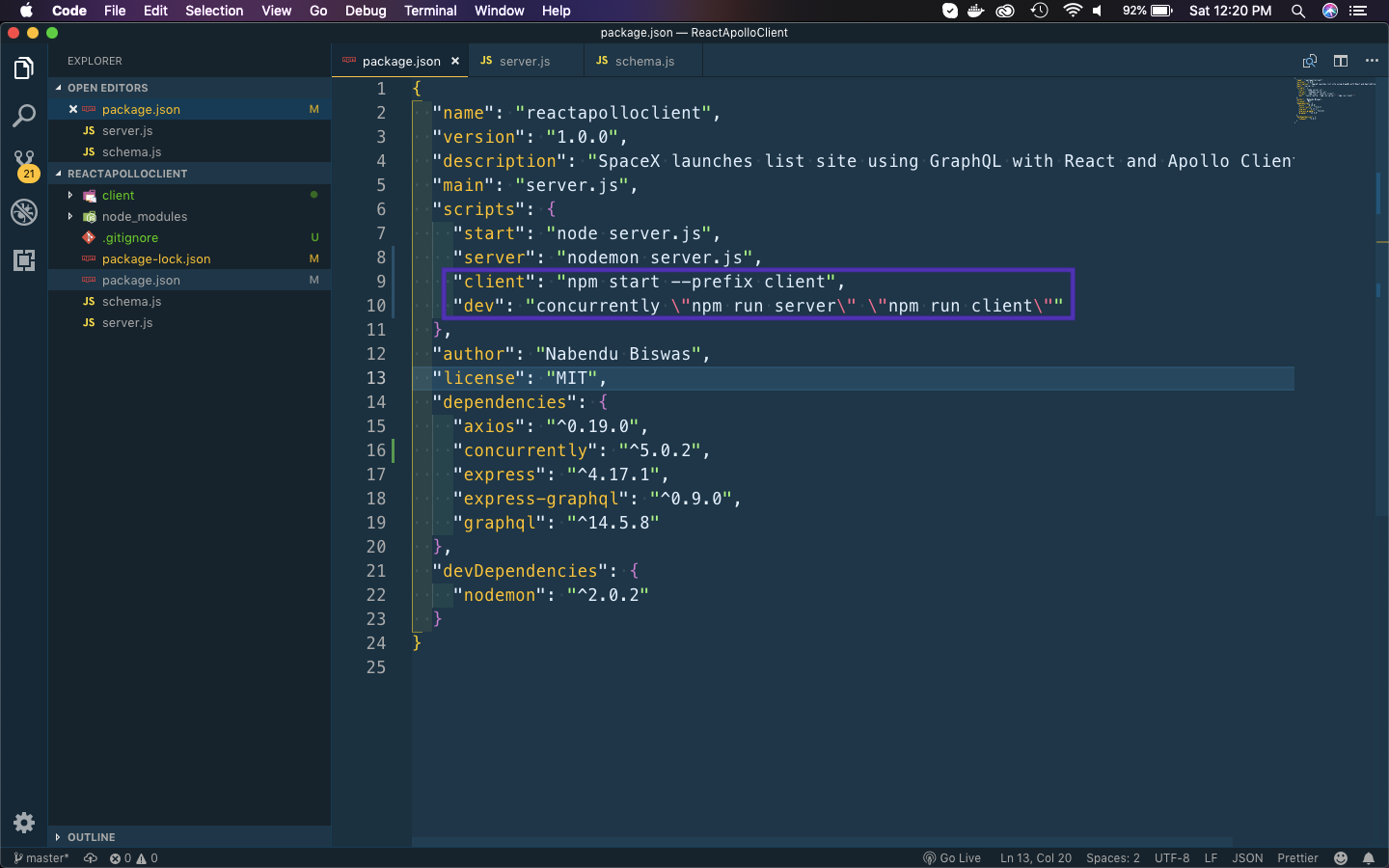Collapse the Open Editors section
The width and height of the screenshot is (1389, 868).
tap(107, 88)
